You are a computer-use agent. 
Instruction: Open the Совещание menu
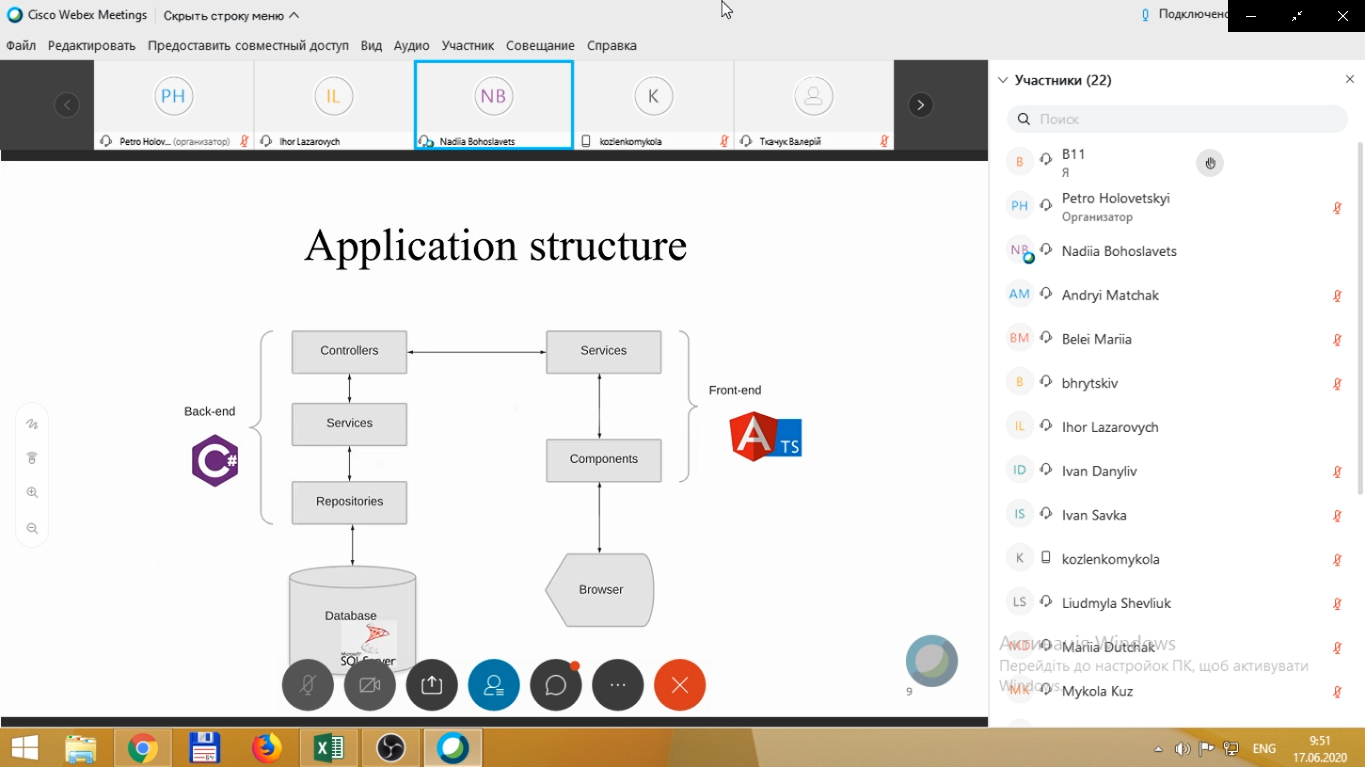[x=540, y=46]
